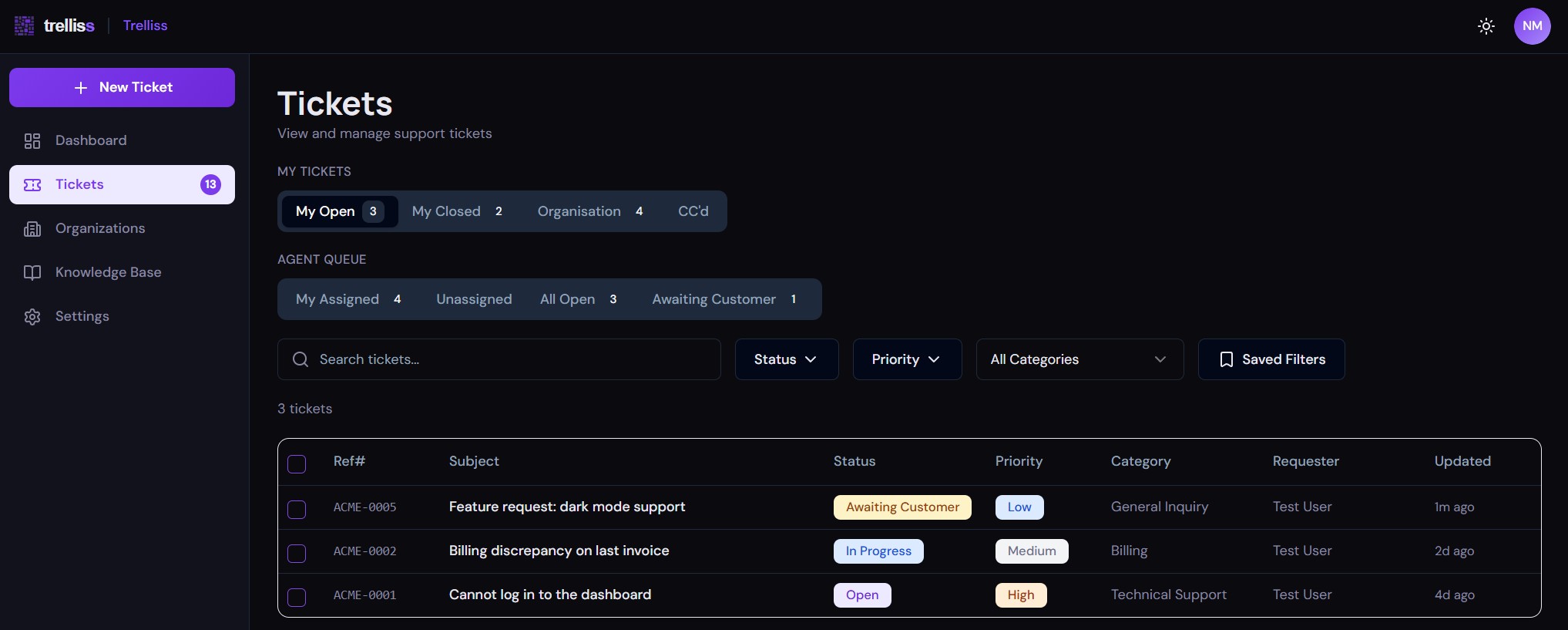
Task: Click the New Ticket button
Action: tap(122, 87)
